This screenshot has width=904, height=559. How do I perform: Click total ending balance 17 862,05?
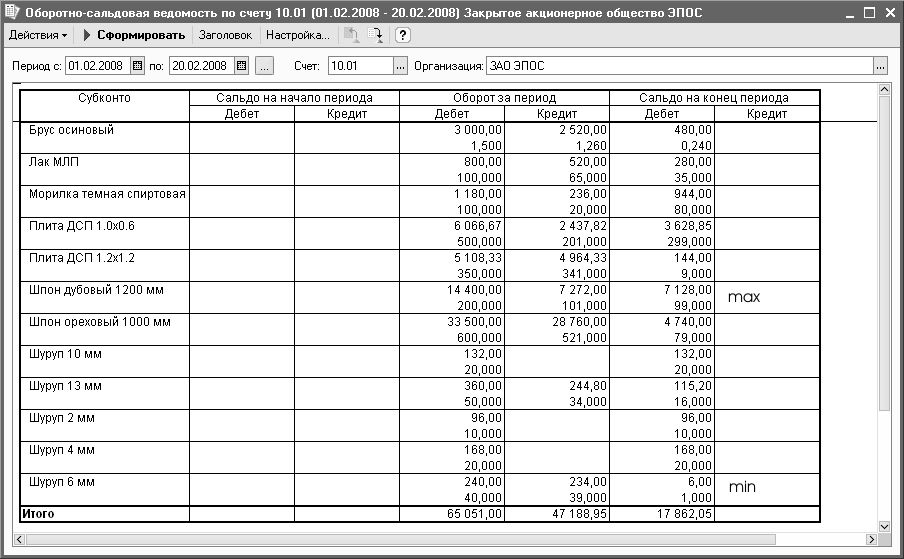click(x=684, y=513)
